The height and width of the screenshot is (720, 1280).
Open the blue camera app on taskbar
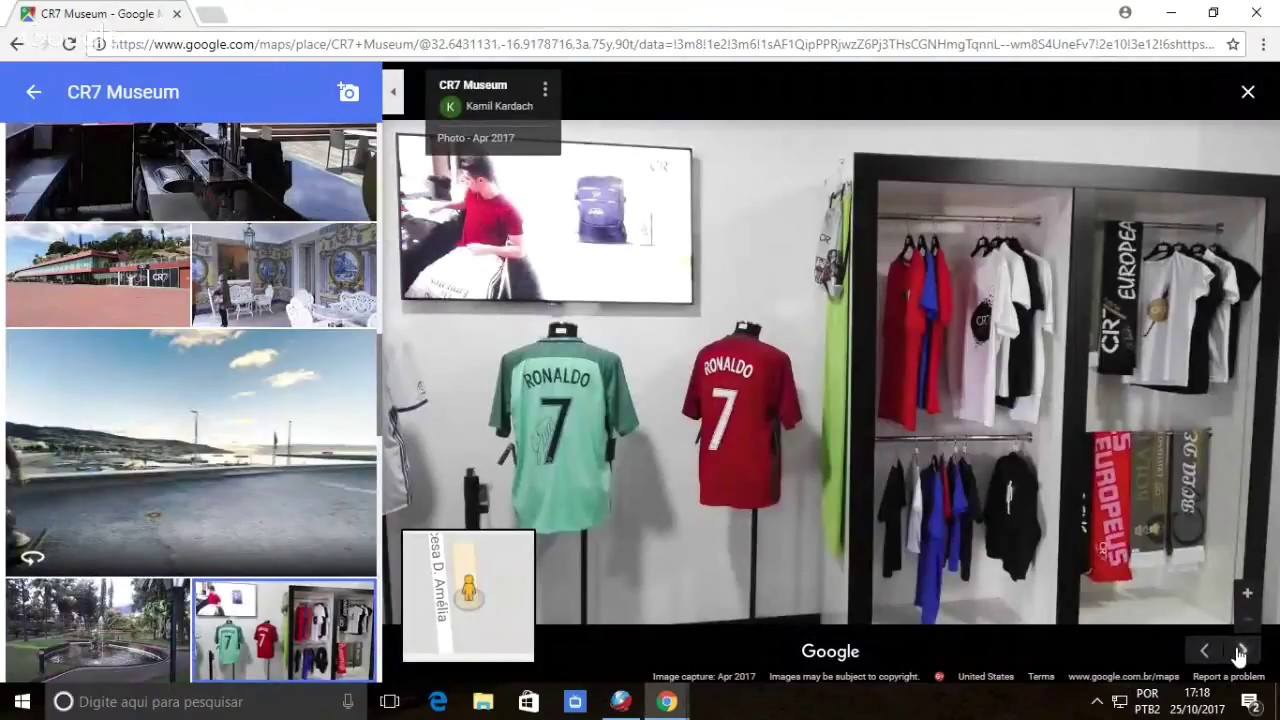[575, 702]
